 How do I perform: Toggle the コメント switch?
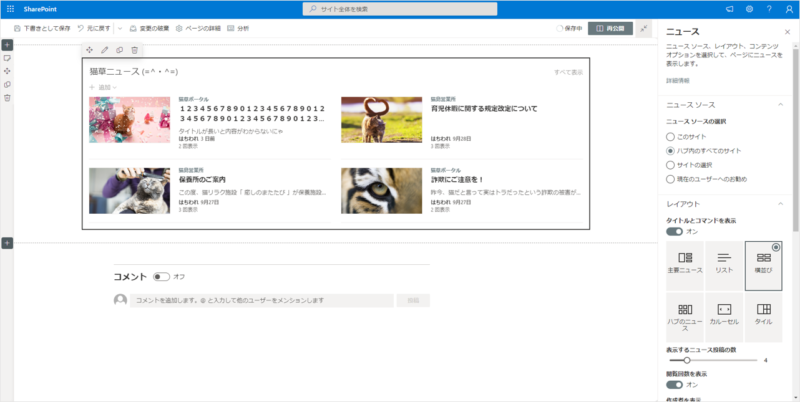point(160,276)
